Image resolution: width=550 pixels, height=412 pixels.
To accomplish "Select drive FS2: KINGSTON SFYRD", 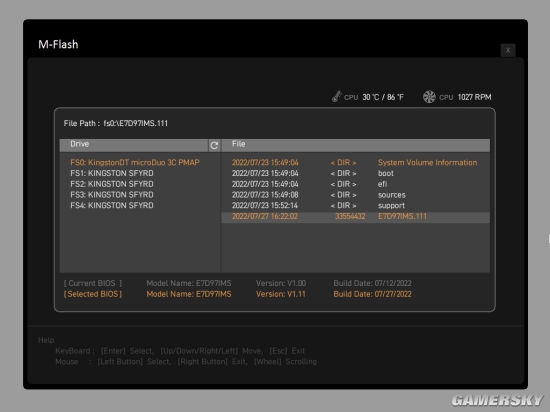I will (x=112, y=184).
